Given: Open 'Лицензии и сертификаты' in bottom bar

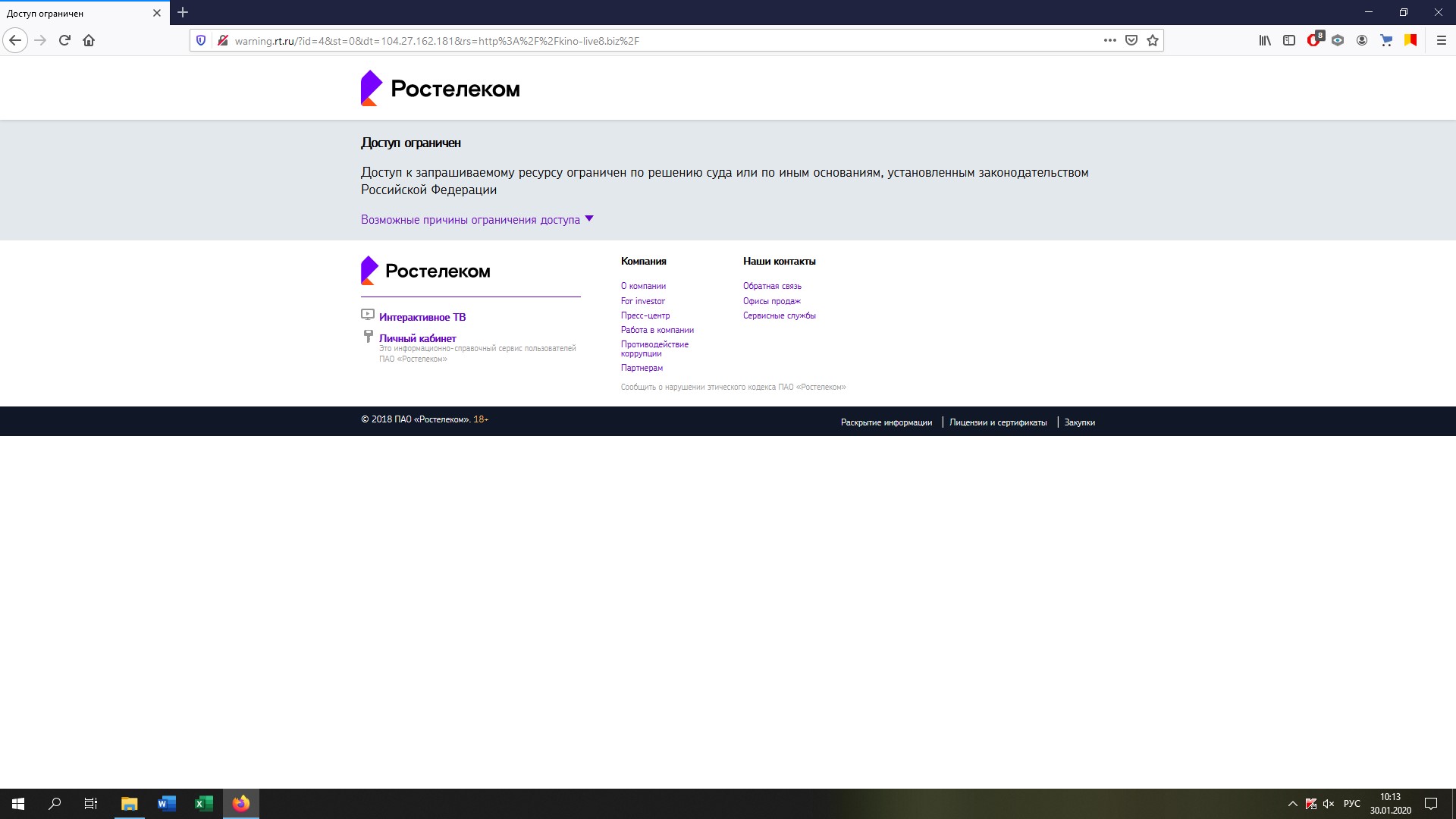Looking at the screenshot, I should [998, 422].
